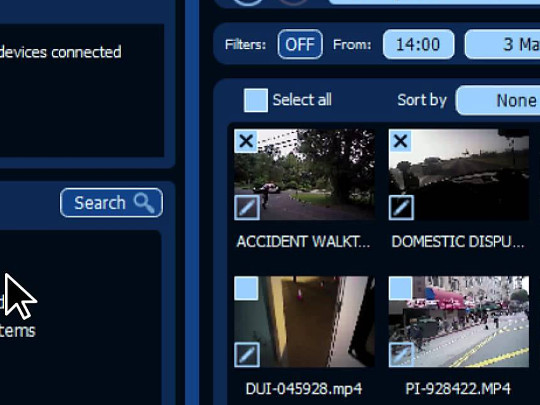The height and width of the screenshot is (405, 540).
Task: Open the date field starting with 3 Ma
Action: pyautogui.click(x=502, y=44)
